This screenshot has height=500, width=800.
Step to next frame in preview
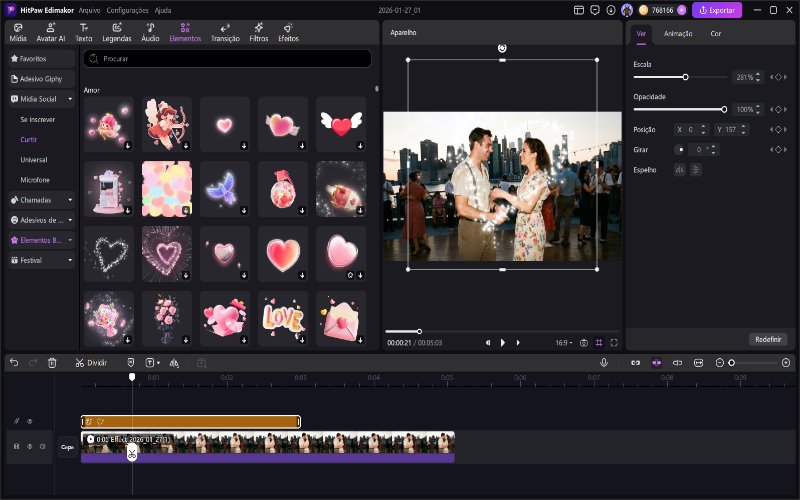(x=518, y=343)
